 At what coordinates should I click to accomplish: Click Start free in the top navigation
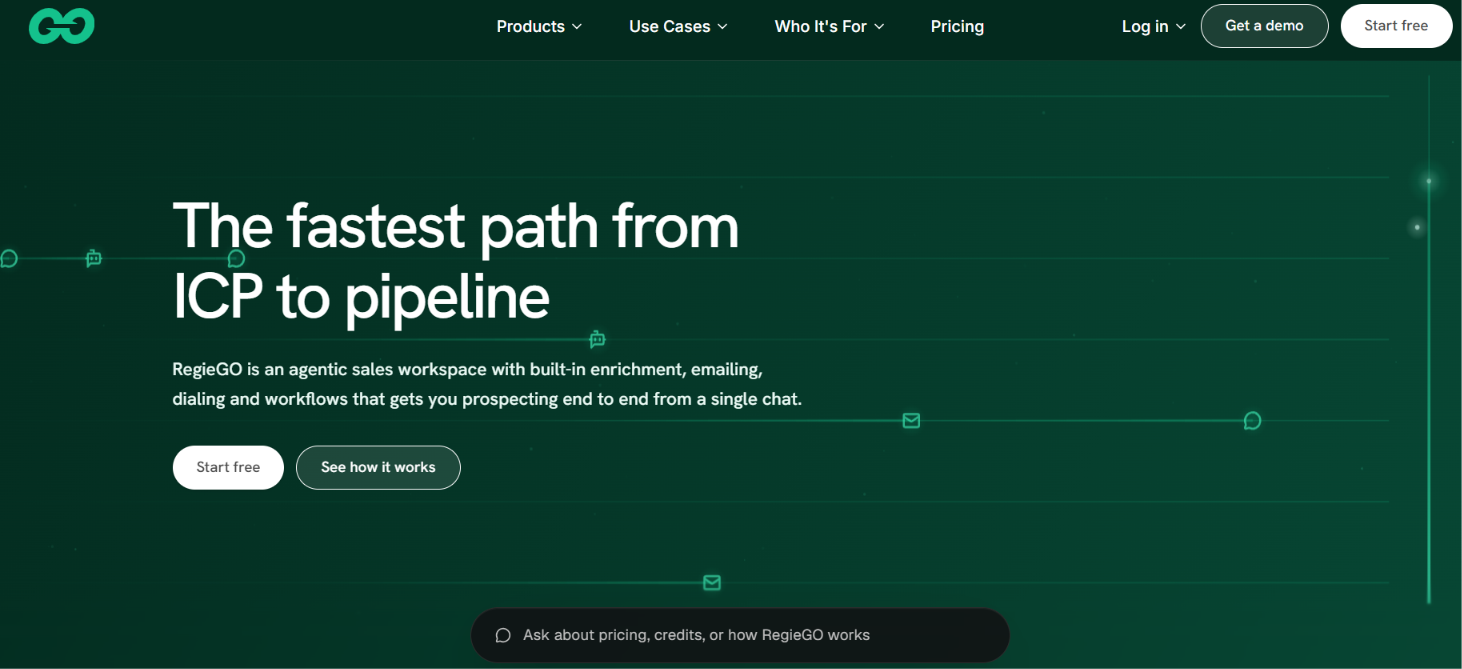[1396, 26]
